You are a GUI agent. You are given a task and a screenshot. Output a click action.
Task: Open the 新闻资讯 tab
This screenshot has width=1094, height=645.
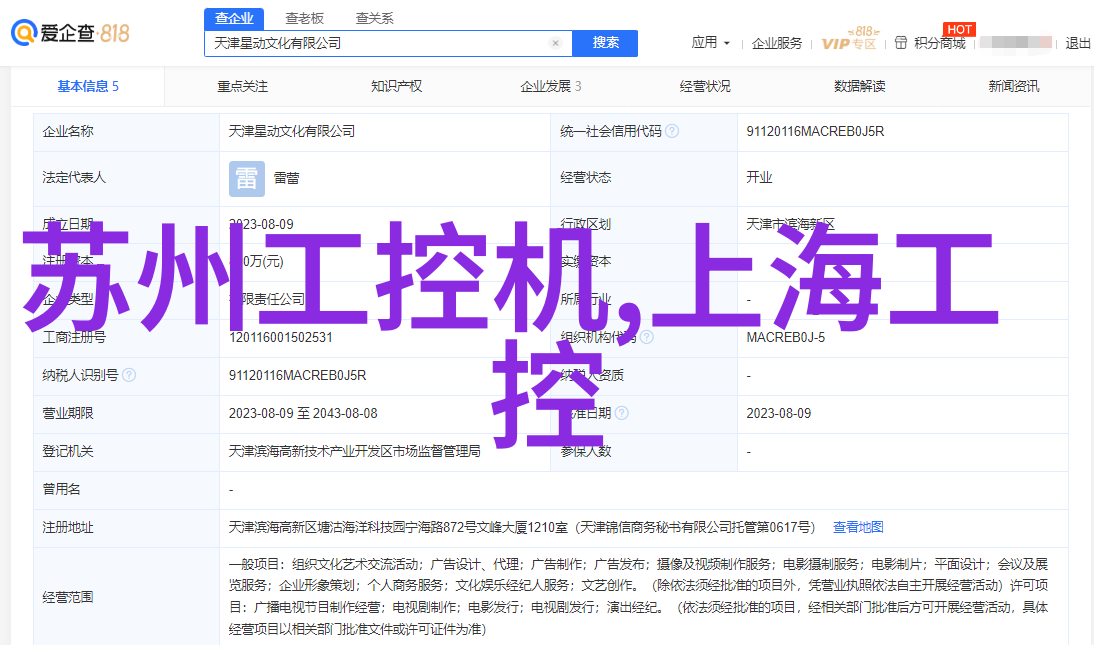1014,87
